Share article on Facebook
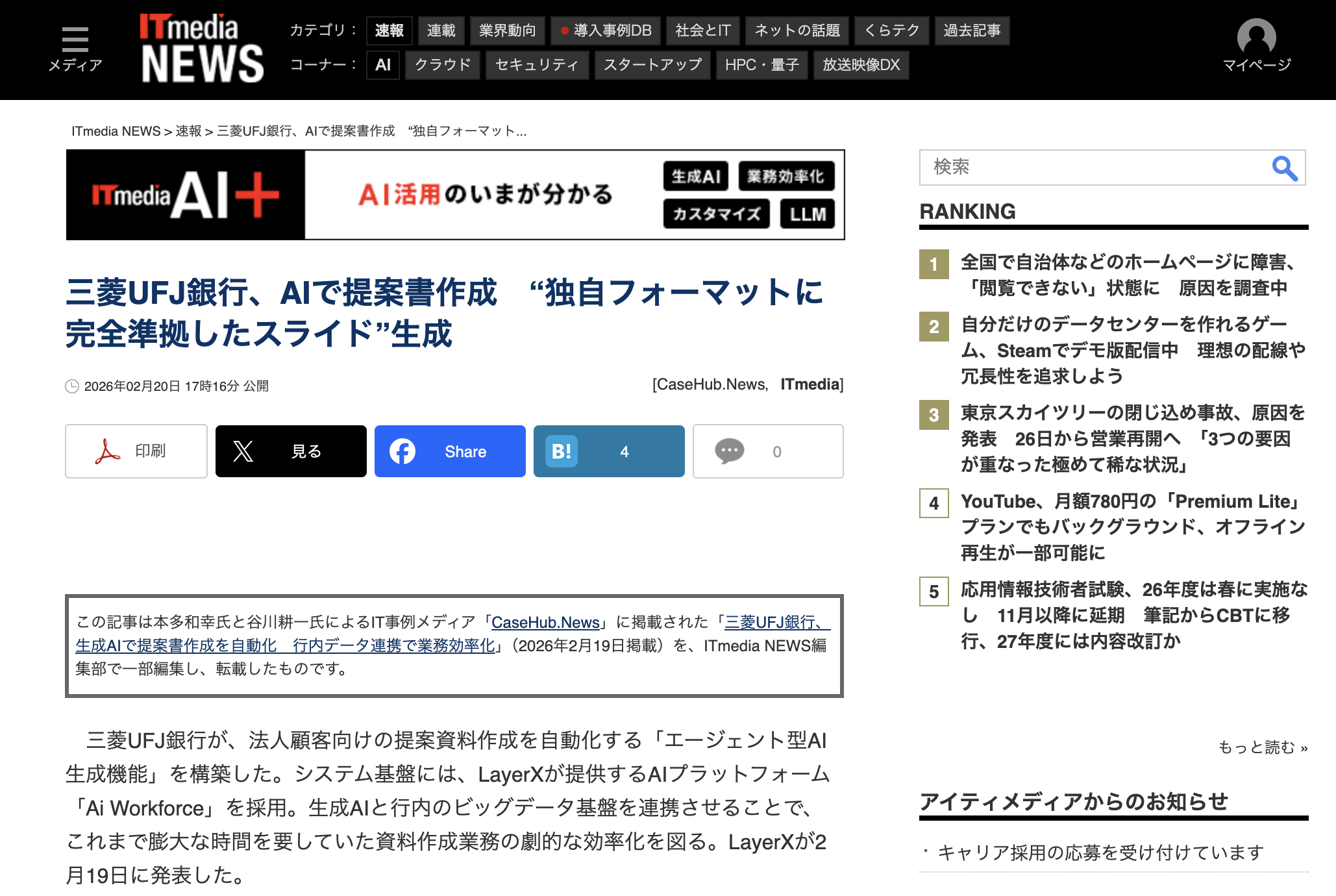This screenshot has height=896, width=1336. 450,451
